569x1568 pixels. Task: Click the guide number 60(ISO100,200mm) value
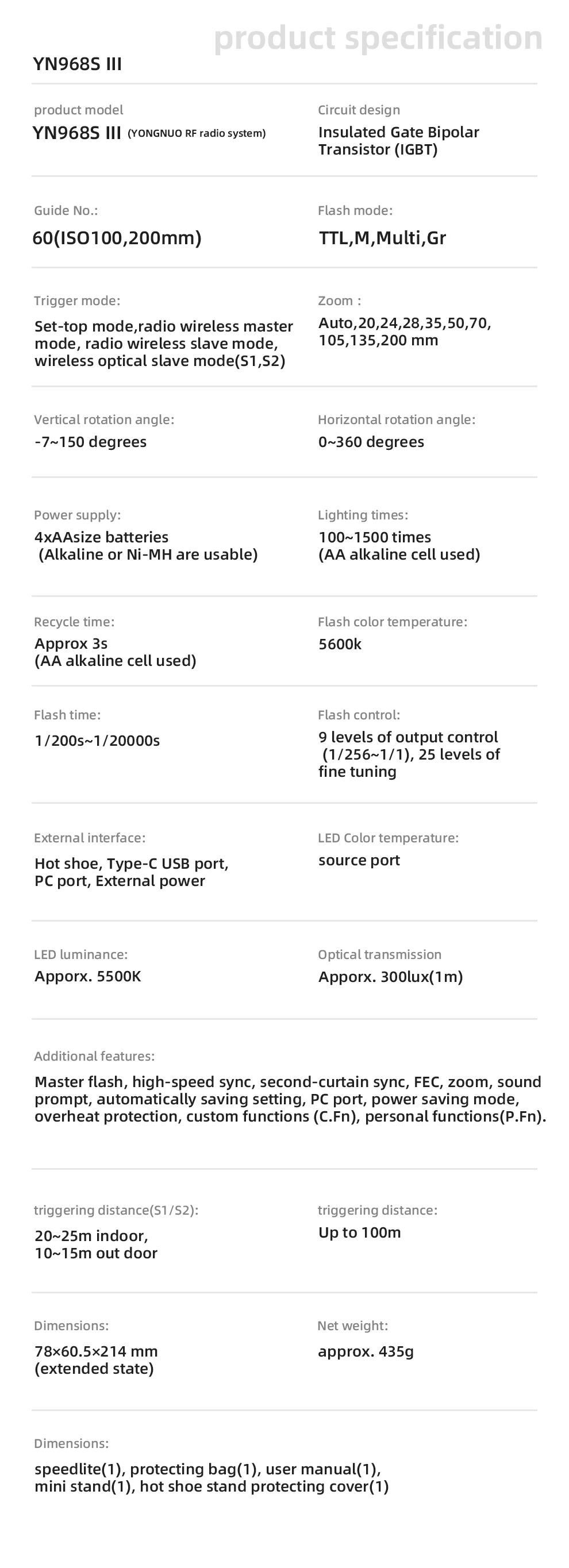(x=116, y=237)
